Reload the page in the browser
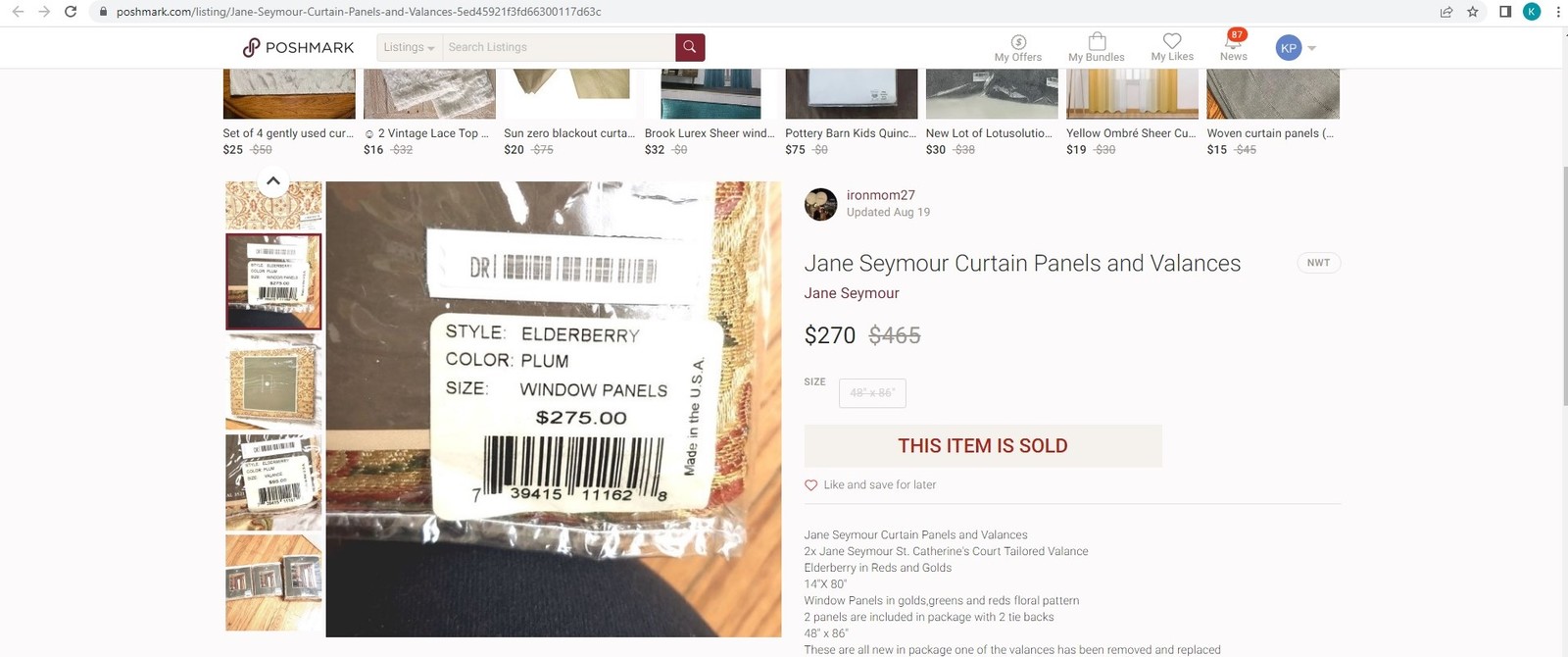1568x657 pixels. coord(71,12)
